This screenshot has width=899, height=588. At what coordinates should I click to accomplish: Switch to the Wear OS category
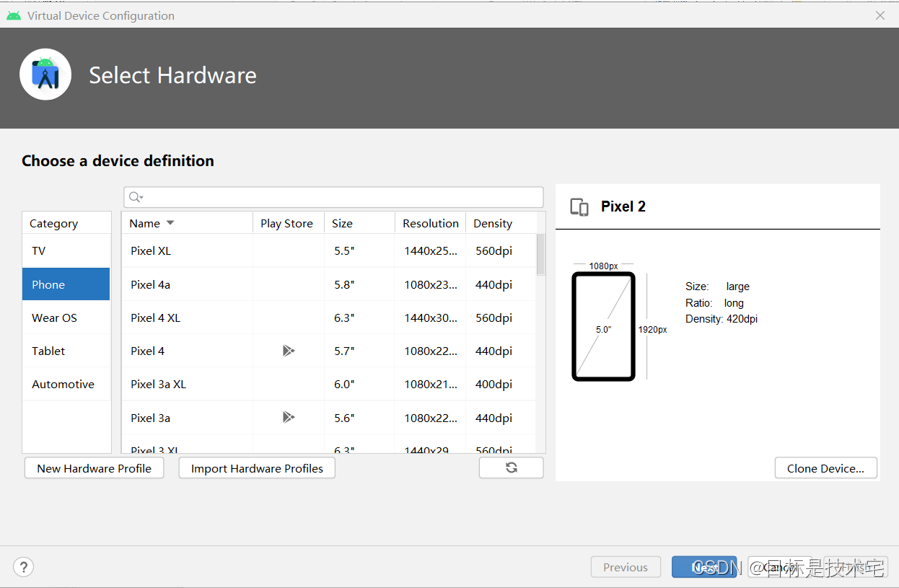coord(54,318)
